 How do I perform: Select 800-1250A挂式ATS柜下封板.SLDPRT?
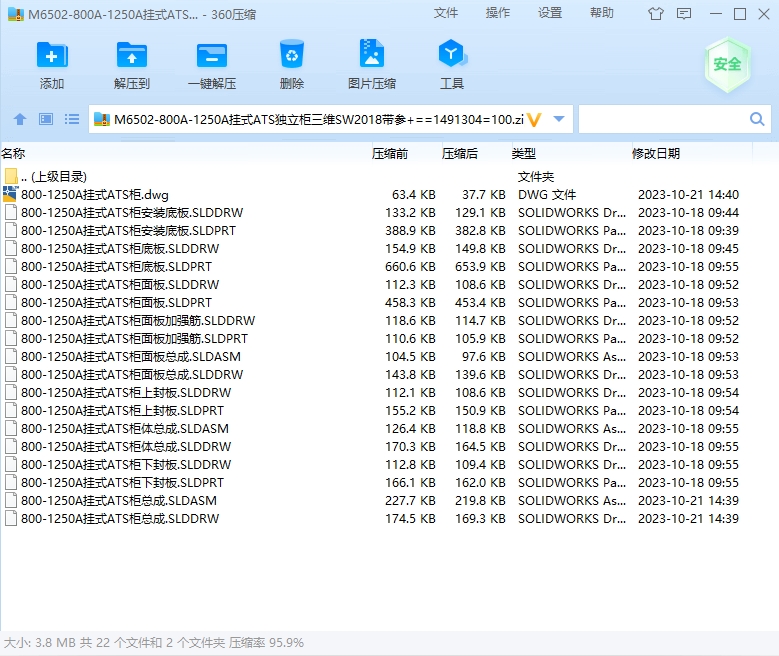pyautogui.click(x=122, y=483)
